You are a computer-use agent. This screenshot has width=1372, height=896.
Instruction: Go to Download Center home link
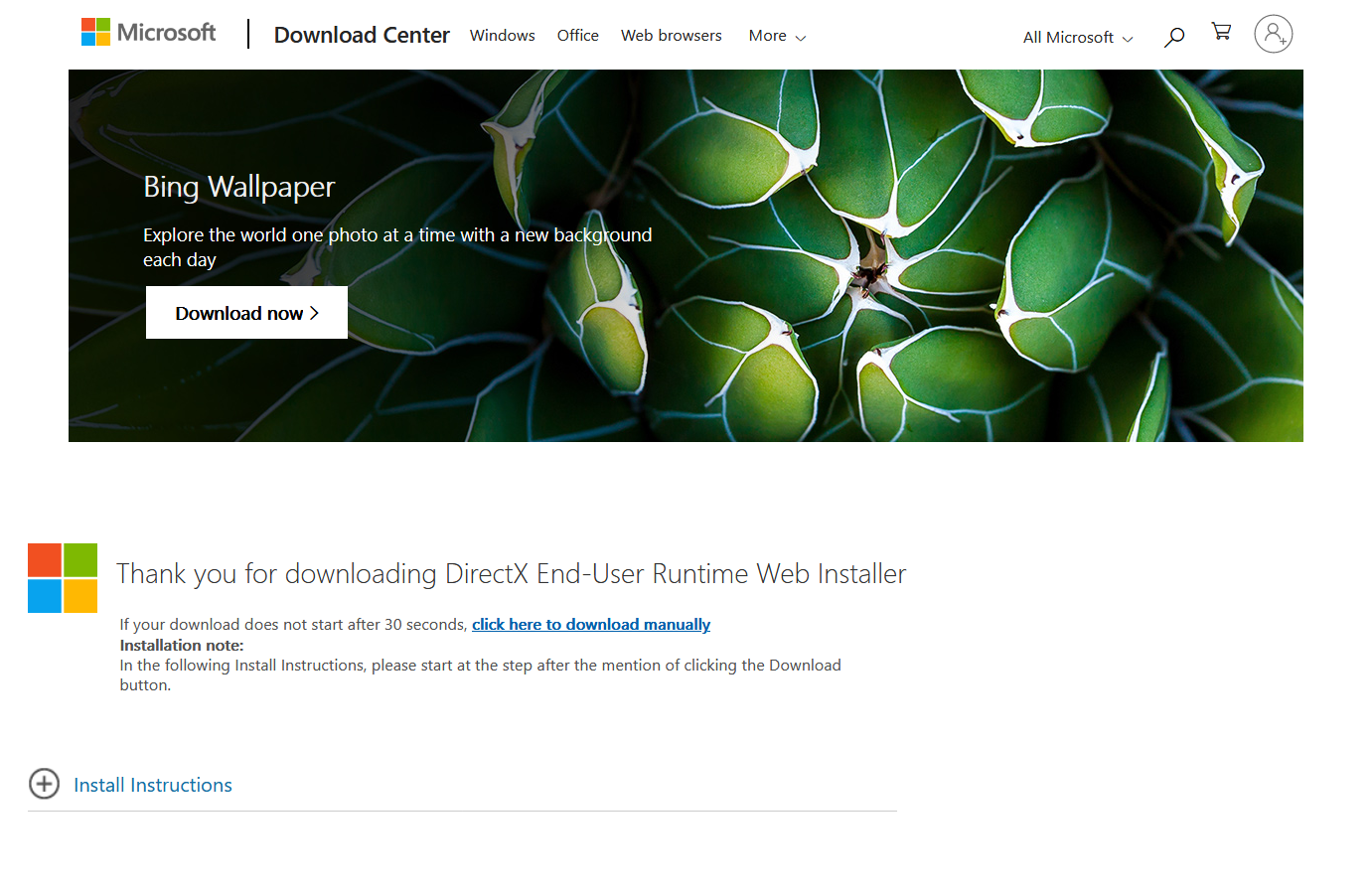362,36
